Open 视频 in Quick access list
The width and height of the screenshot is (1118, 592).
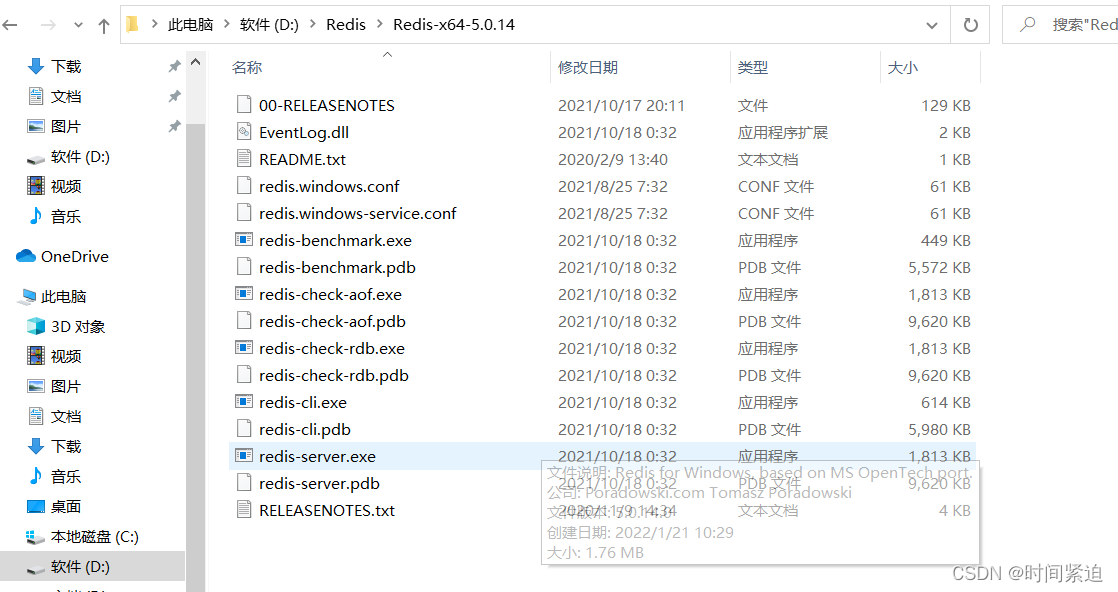tap(66, 186)
